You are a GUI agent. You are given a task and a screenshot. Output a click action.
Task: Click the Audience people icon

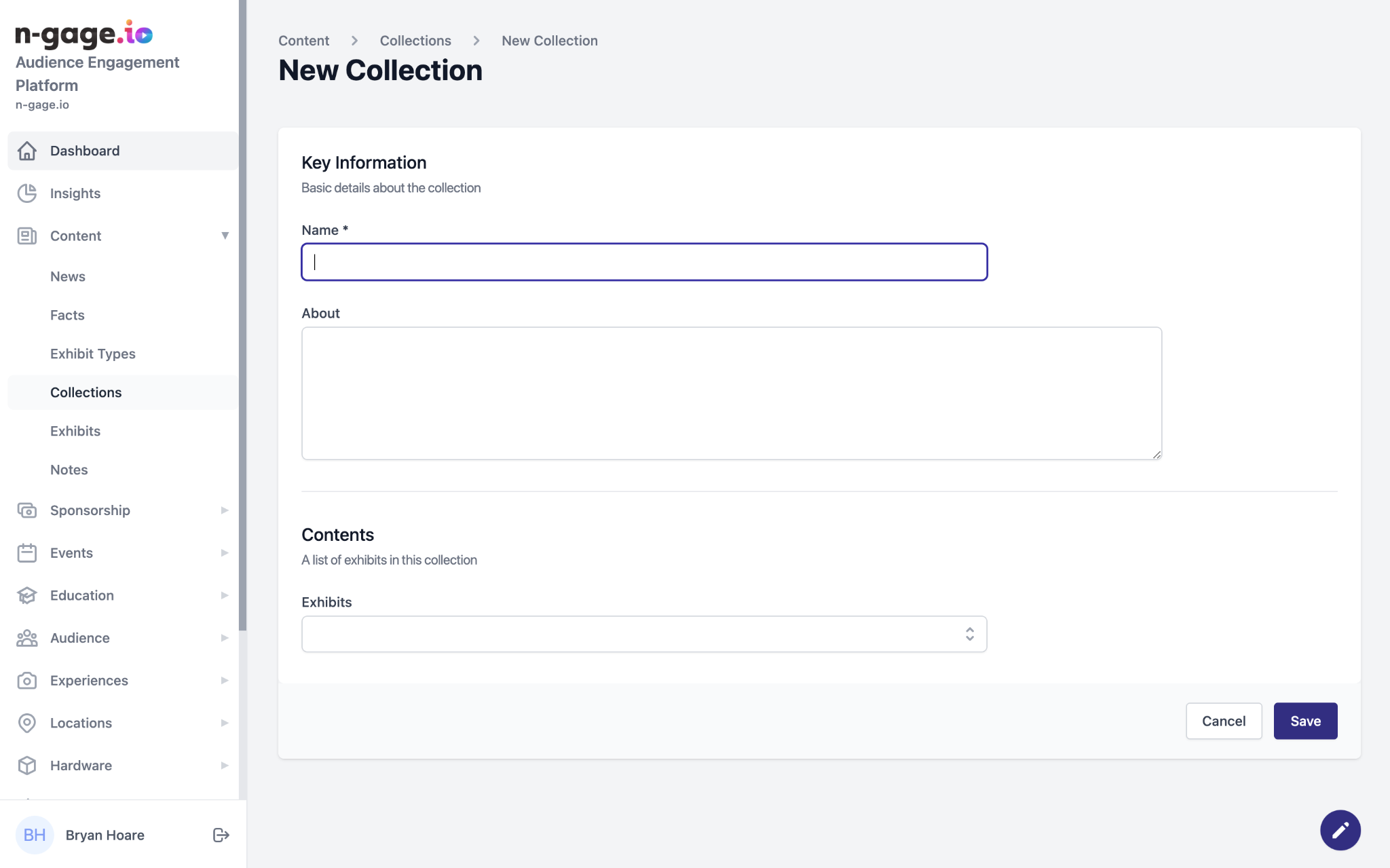pyautogui.click(x=27, y=638)
